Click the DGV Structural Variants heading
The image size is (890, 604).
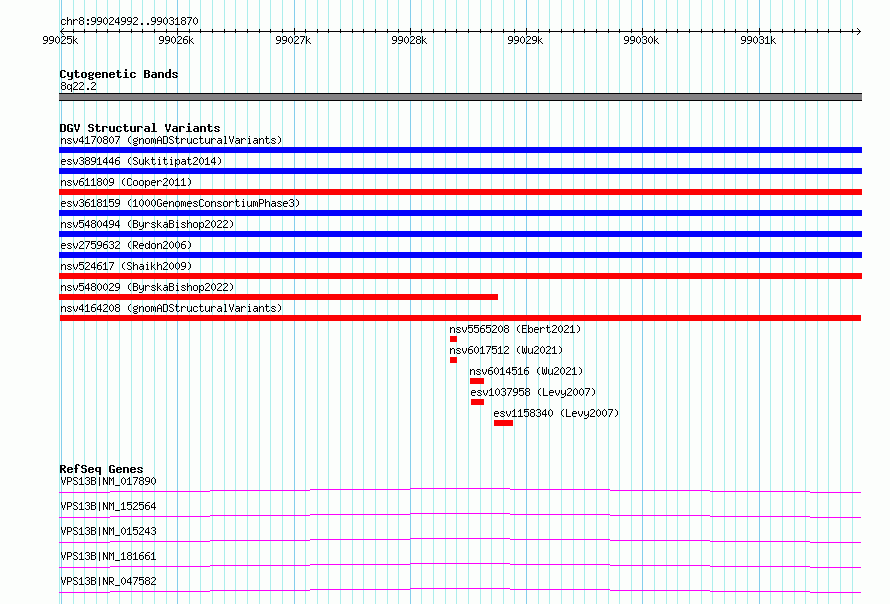pos(140,128)
